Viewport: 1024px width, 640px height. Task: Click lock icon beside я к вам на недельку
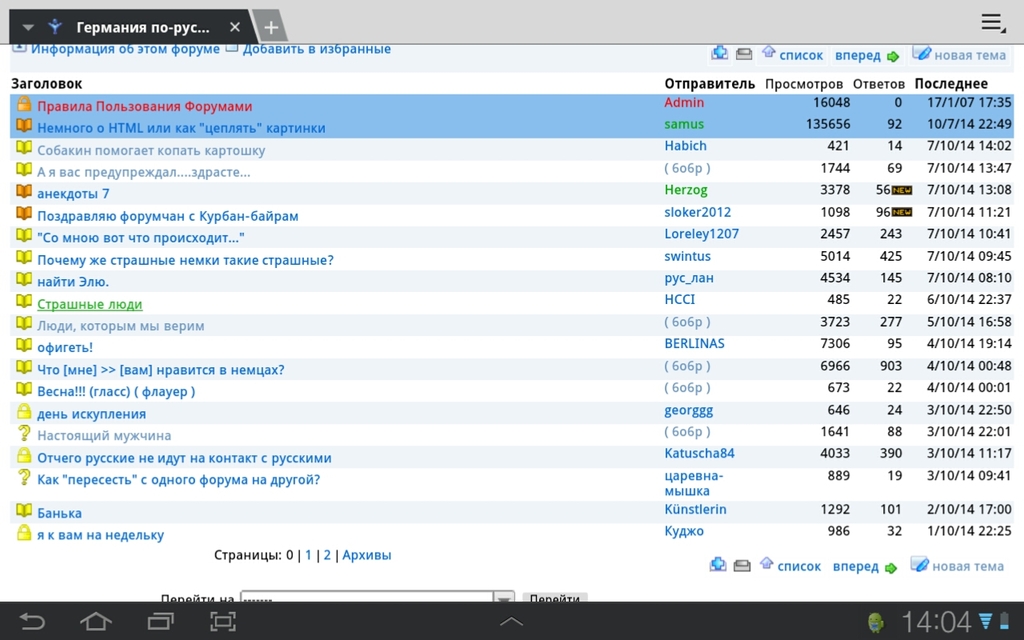point(24,532)
